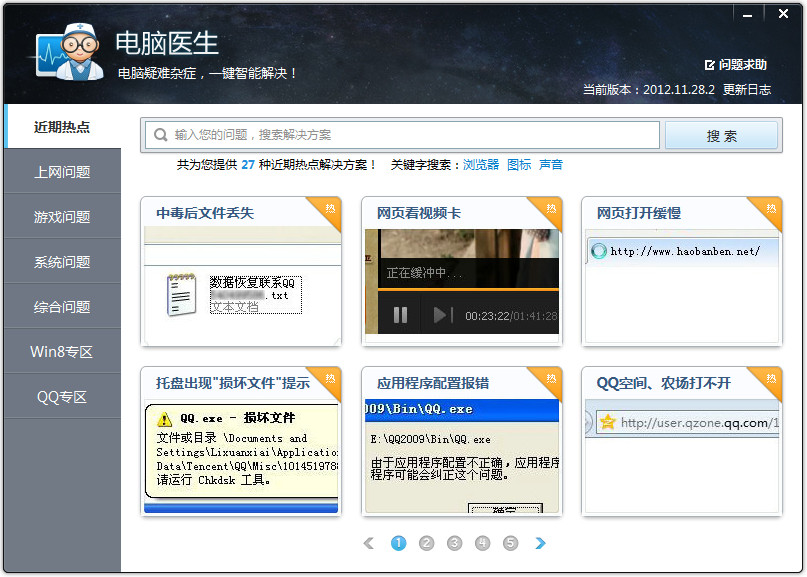
Task: Jump to page 4 of solutions
Action: (x=482, y=543)
